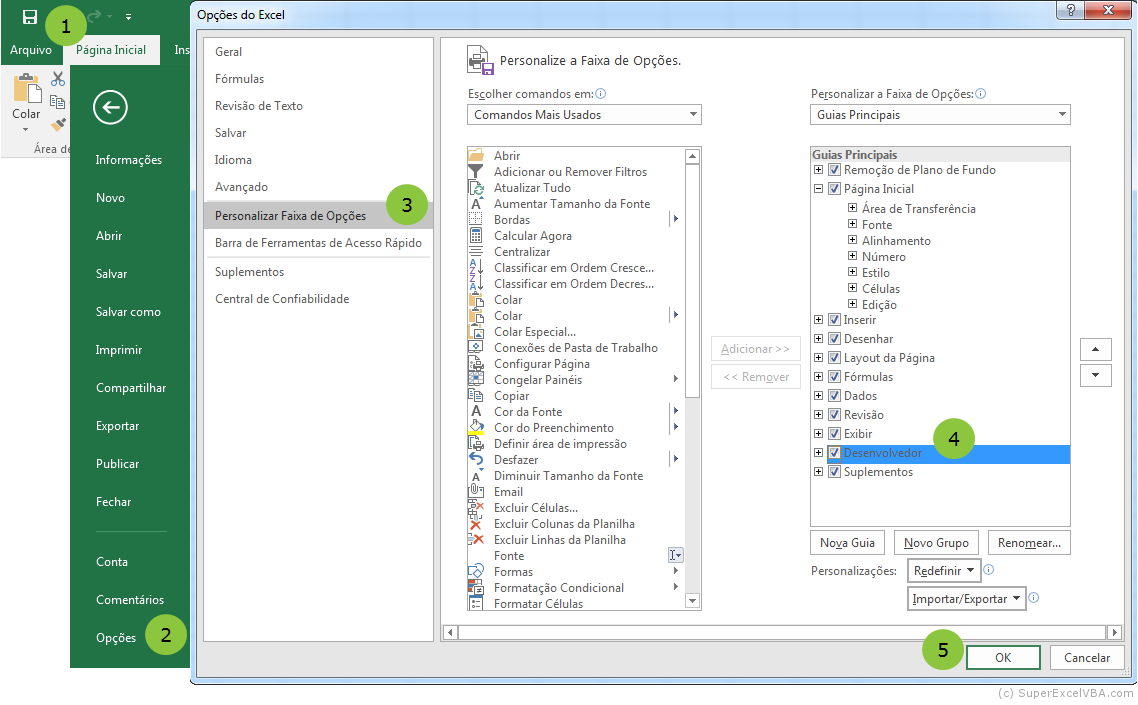Select the Atualizar Tudo refresh icon
The width and height of the screenshot is (1138, 705).
point(476,187)
